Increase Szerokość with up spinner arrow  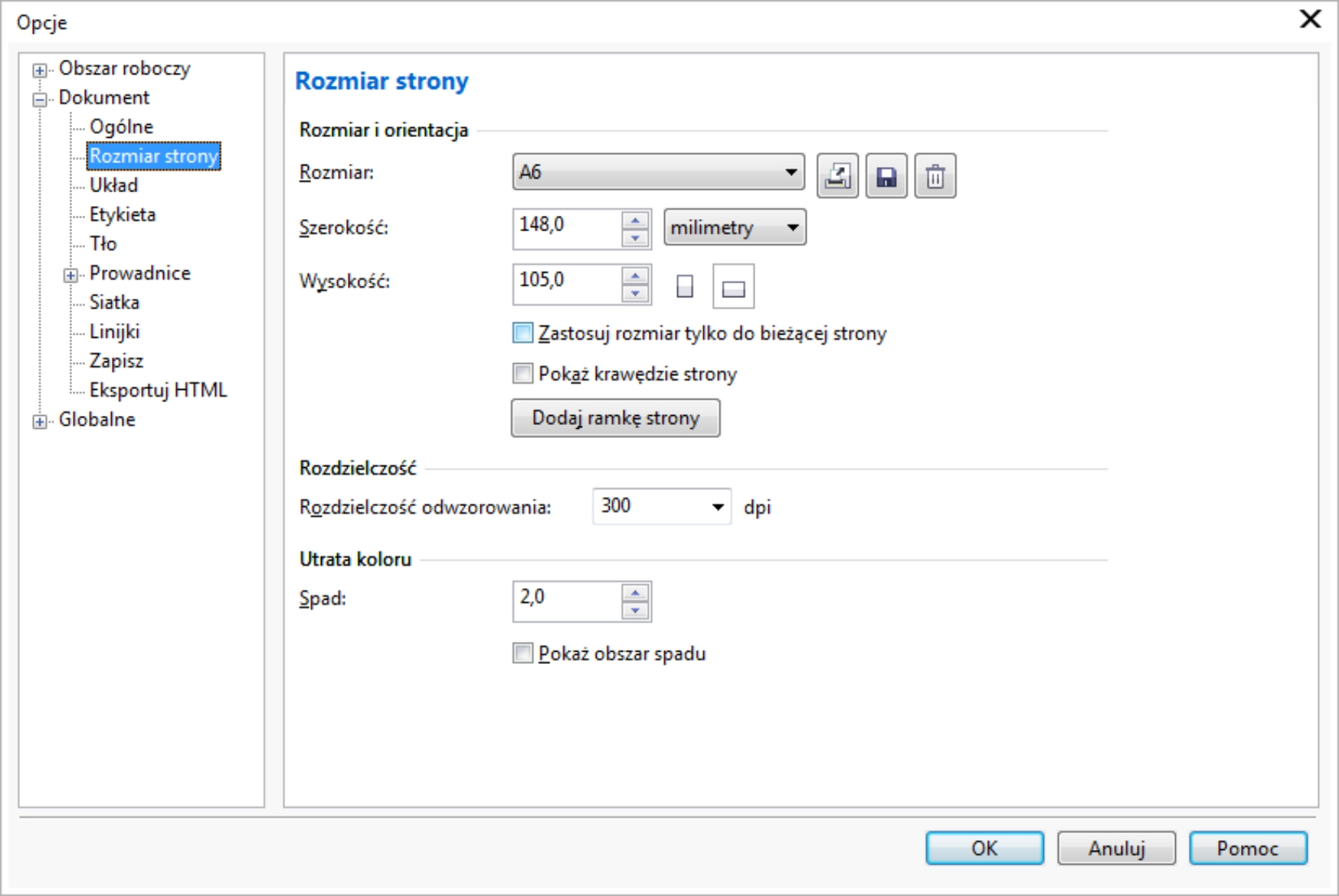pos(635,221)
